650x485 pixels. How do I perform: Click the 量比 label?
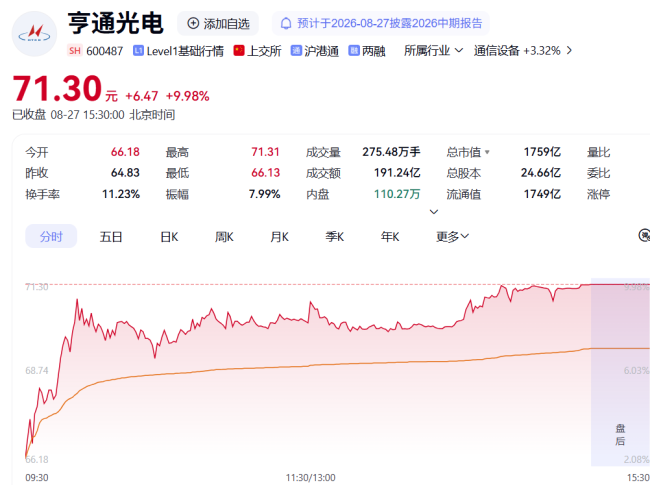[599, 152]
